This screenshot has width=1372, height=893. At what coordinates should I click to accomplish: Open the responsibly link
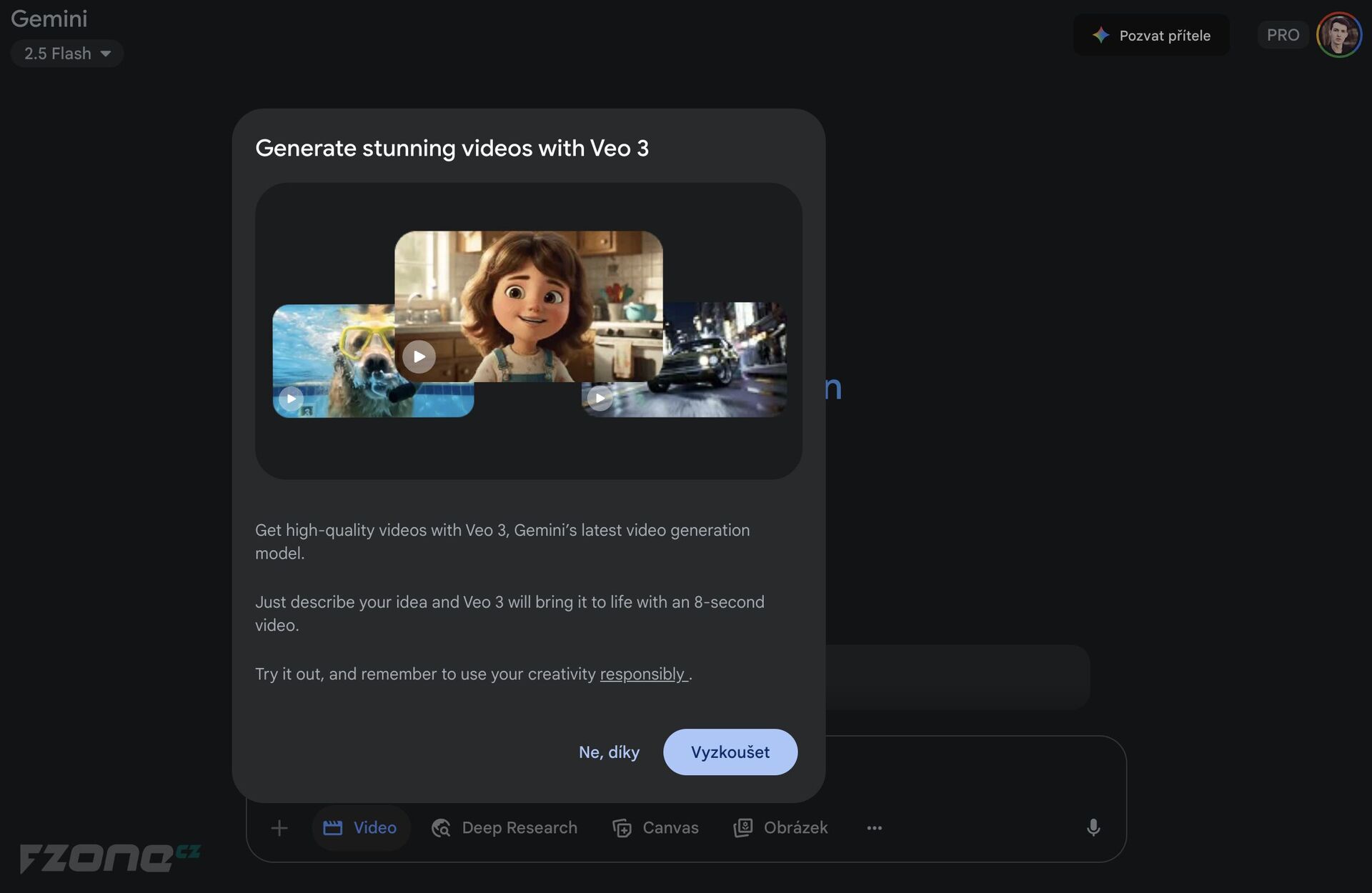(x=642, y=674)
